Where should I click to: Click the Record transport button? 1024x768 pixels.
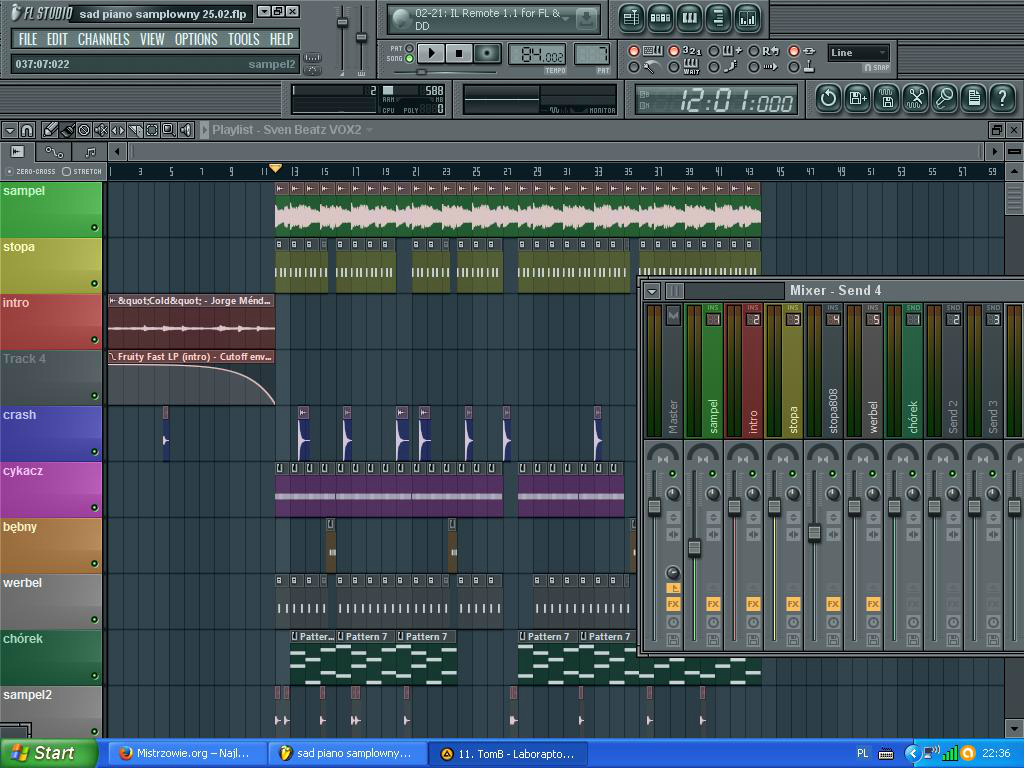click(487, 54)
